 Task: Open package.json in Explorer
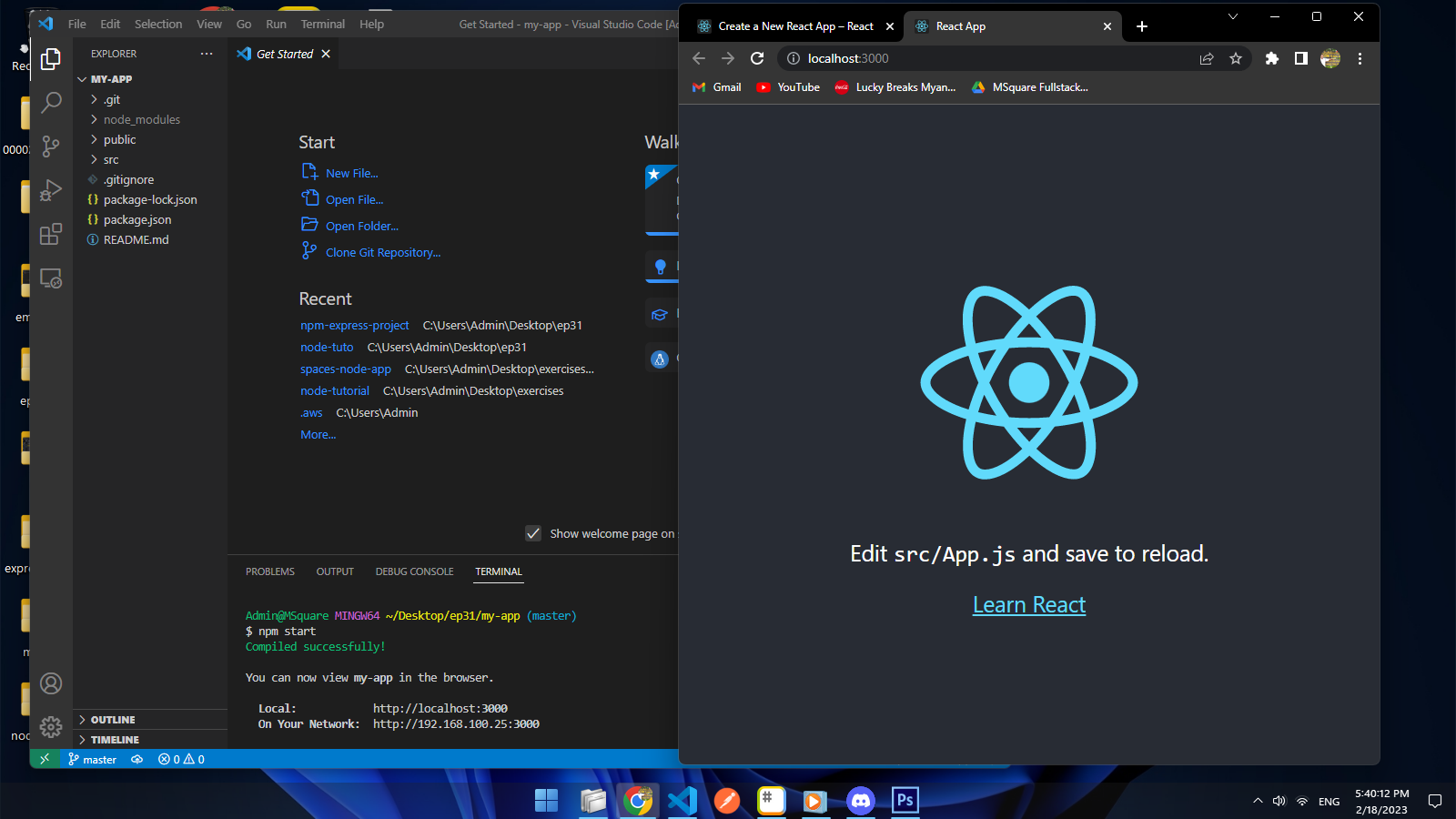[136, 219]
